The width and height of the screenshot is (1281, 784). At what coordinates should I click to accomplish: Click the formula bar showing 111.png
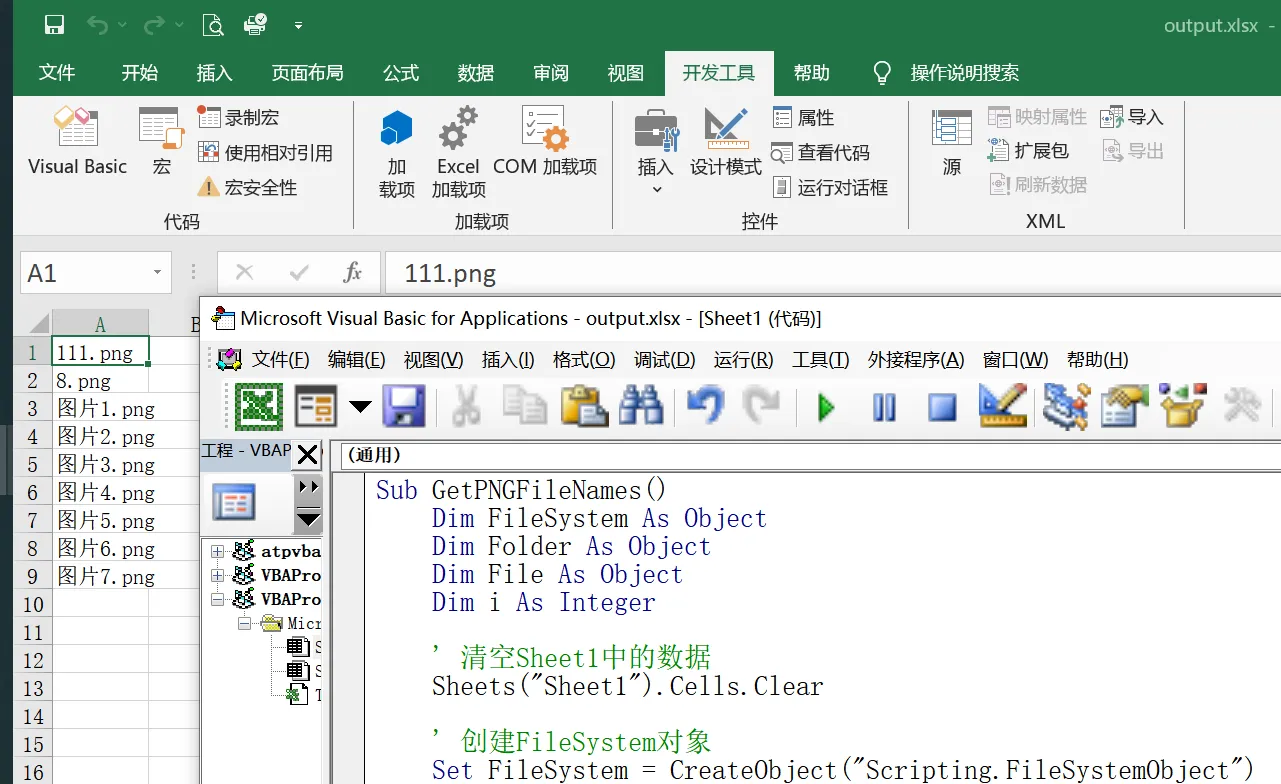pos(832,273)
